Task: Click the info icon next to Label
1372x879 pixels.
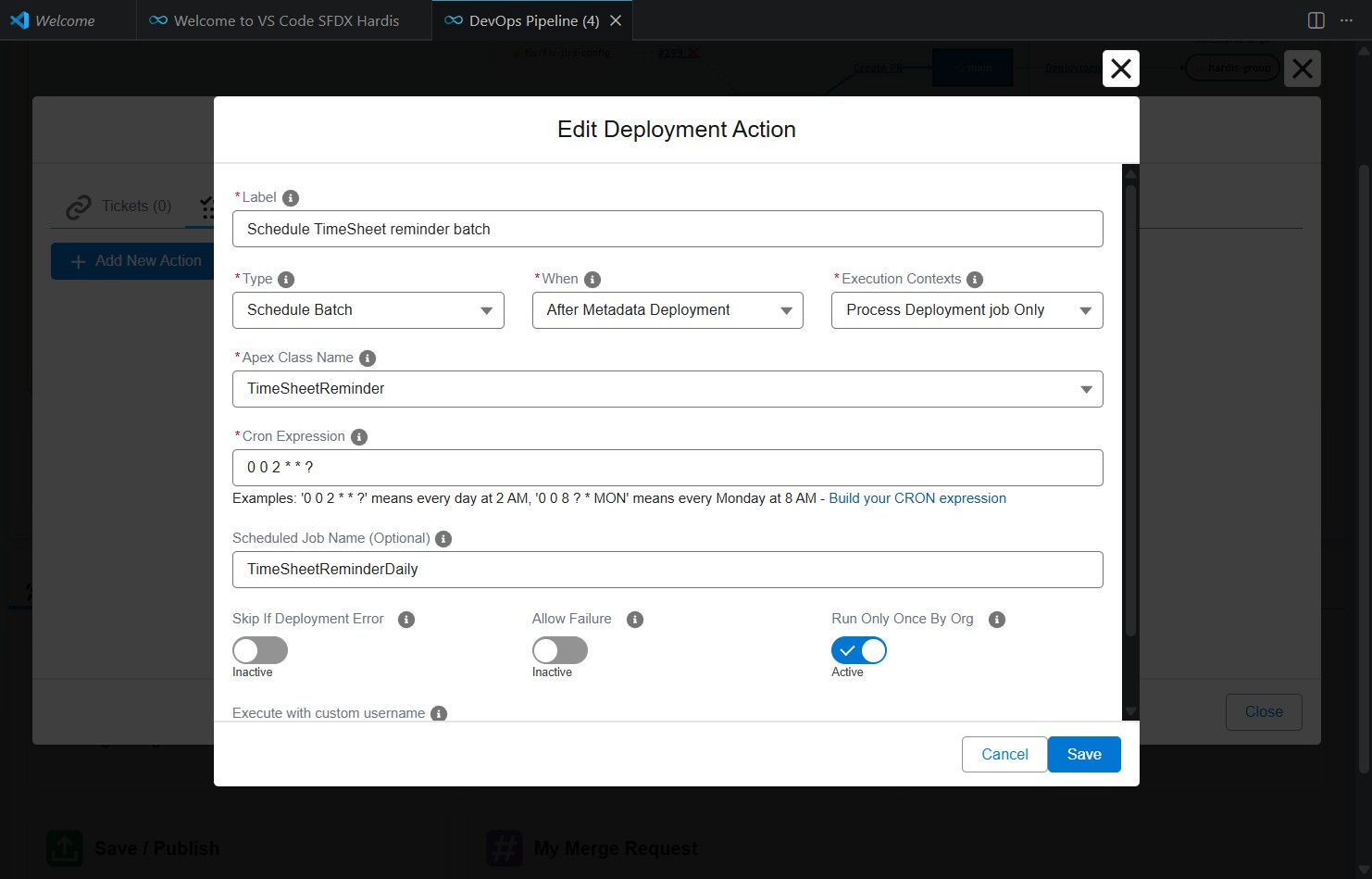Action: coord(291,198)
